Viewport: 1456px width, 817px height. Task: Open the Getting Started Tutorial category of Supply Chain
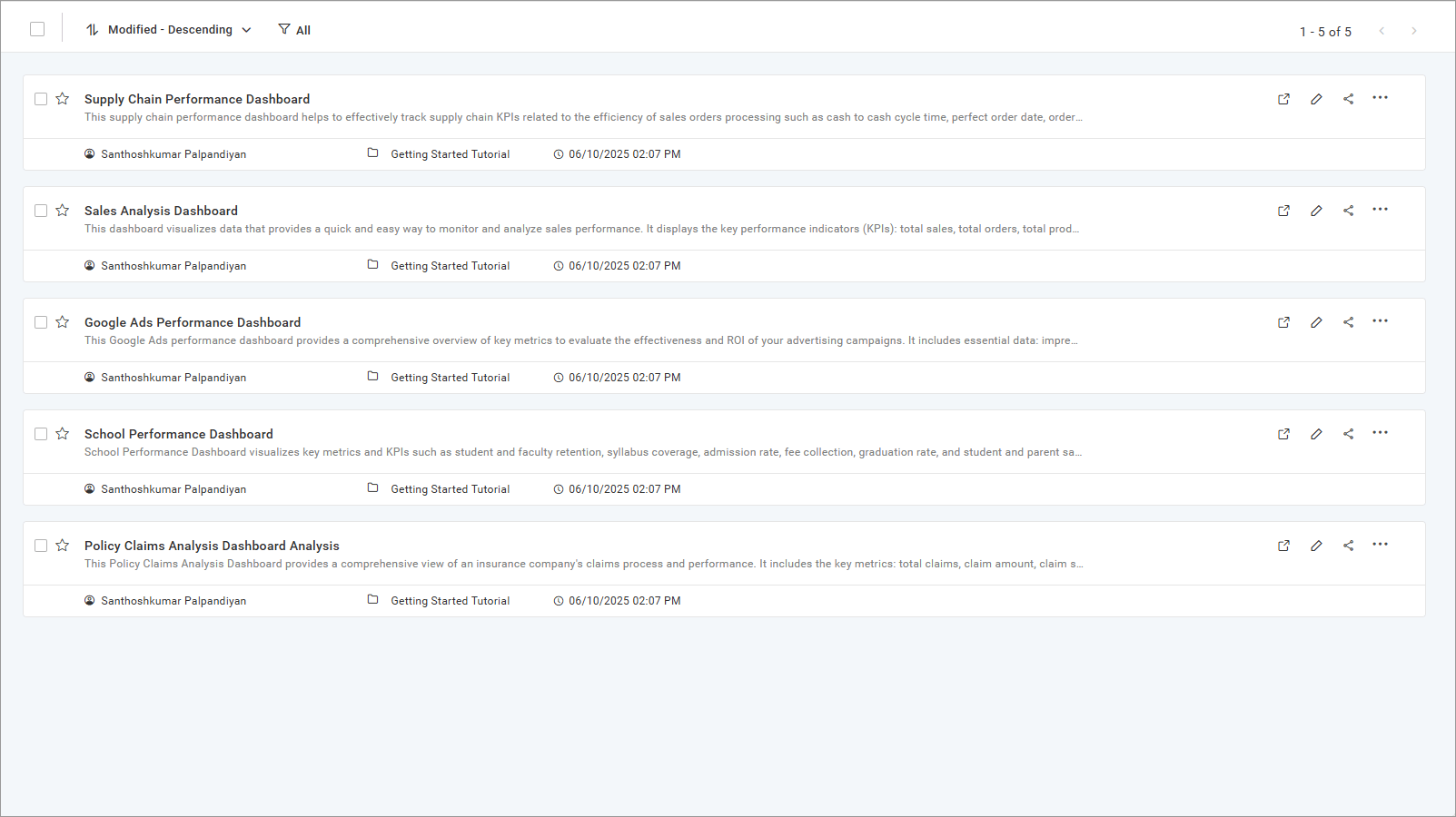450,153
